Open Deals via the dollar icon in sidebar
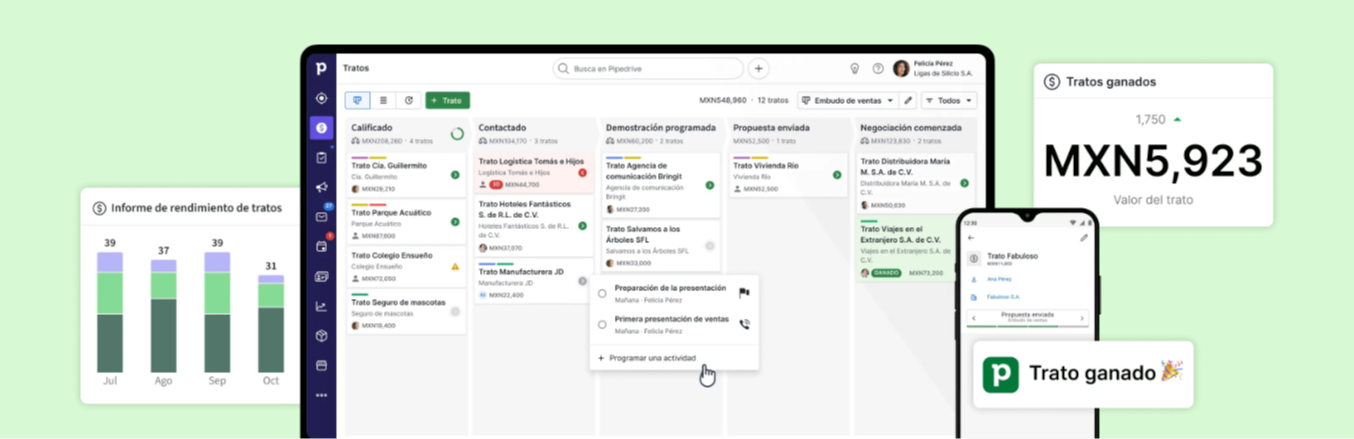Viewport: 1354px width, 439px height. coord(321,128)
